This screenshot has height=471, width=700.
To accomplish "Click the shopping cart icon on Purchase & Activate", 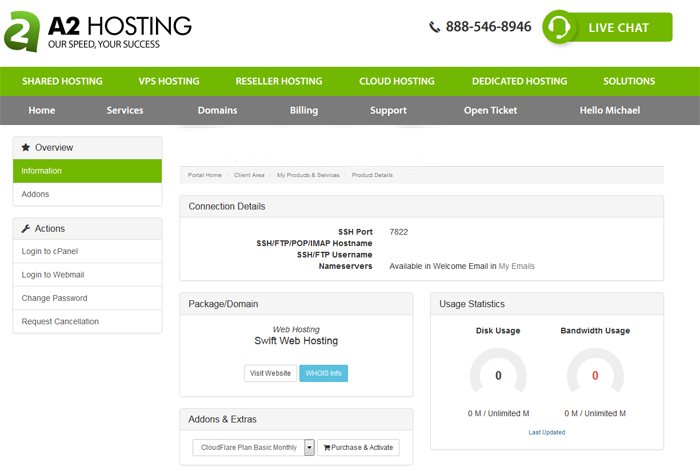I will pos(327,447).
